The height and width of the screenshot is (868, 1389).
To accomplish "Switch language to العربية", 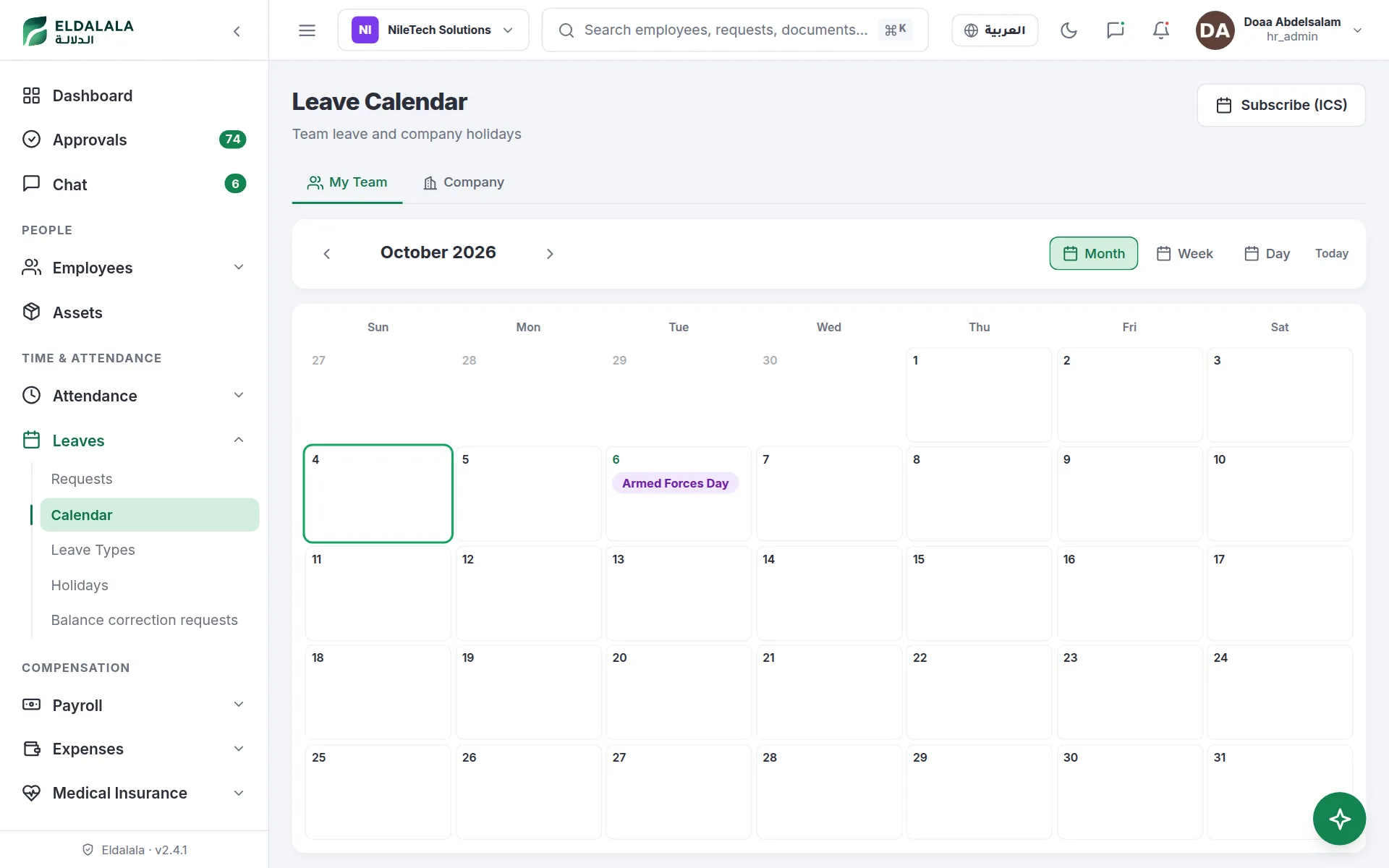I will click(995, 30).
